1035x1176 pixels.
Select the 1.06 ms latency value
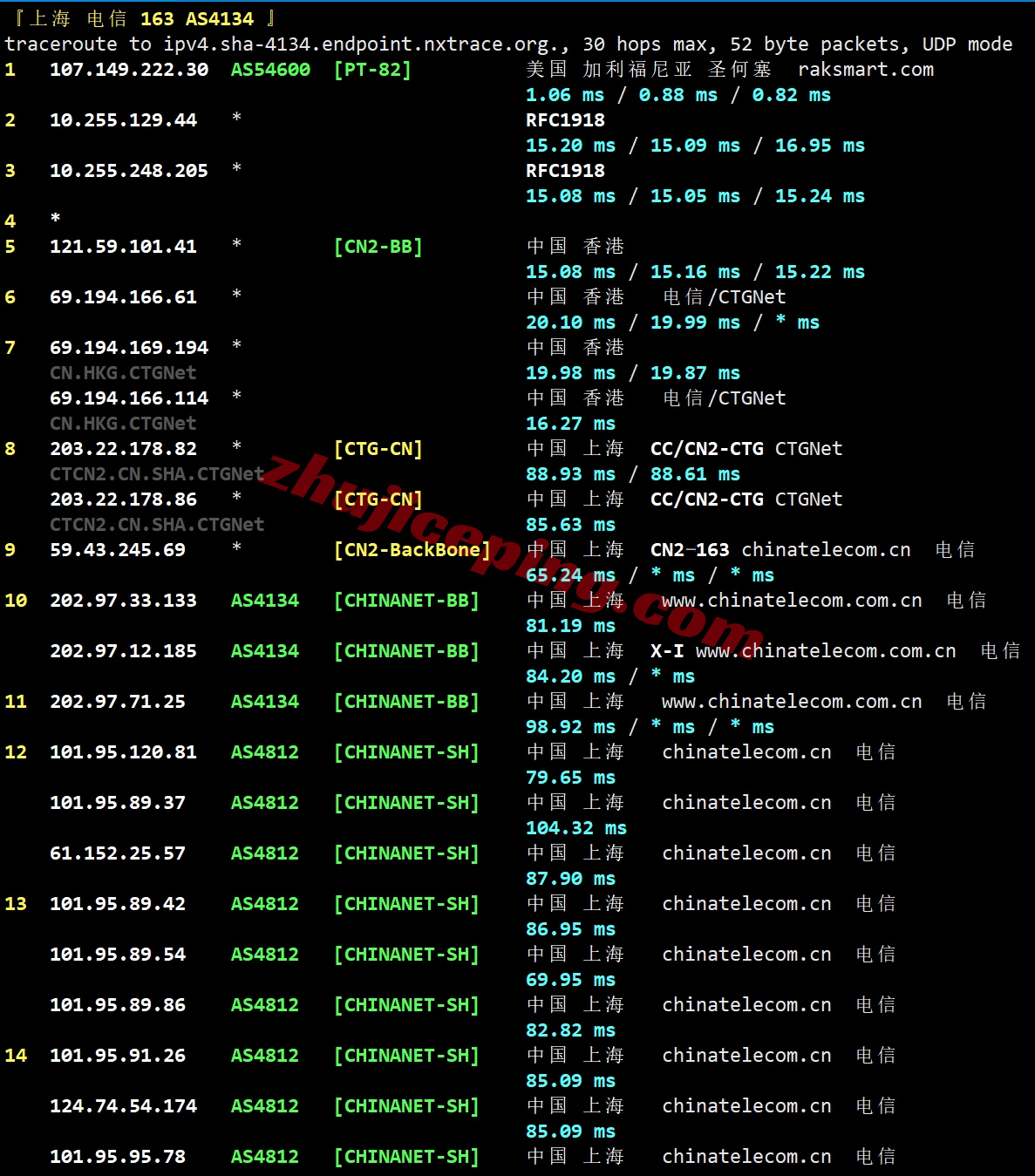click(x=565, y=95)
